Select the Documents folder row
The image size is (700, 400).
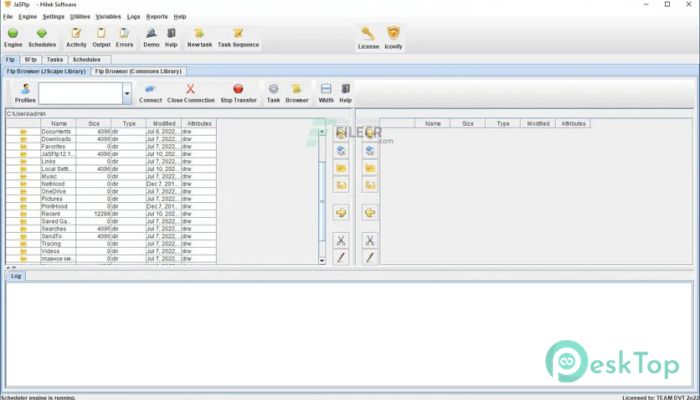111,132
